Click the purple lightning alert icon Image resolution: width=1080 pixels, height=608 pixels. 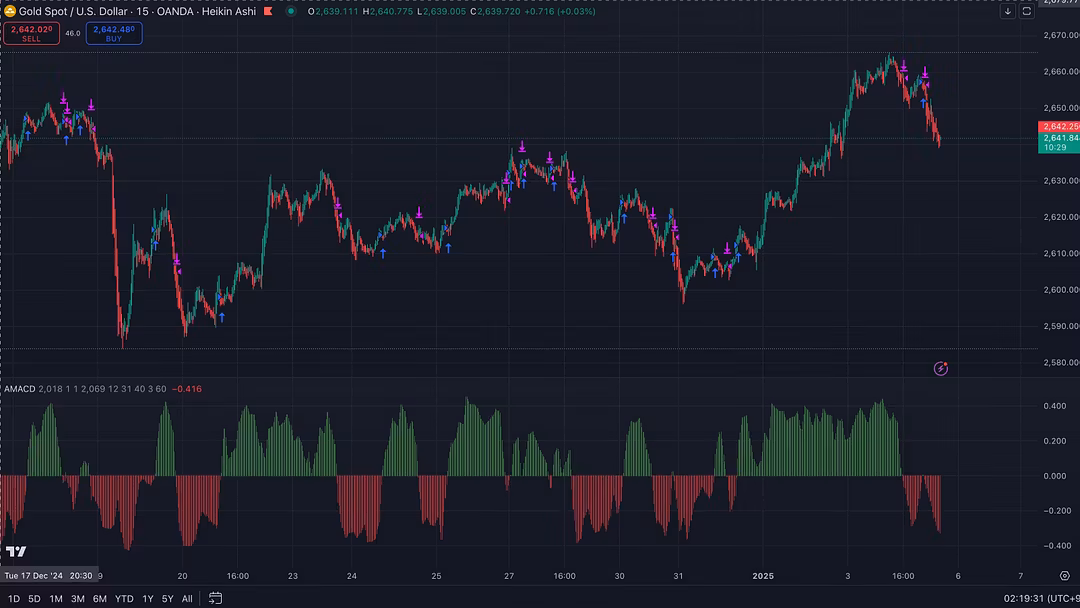coord(940,368)
